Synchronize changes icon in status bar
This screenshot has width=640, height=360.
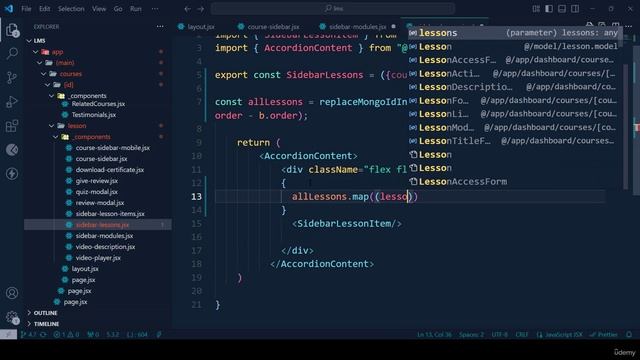[x=43, y=335]
